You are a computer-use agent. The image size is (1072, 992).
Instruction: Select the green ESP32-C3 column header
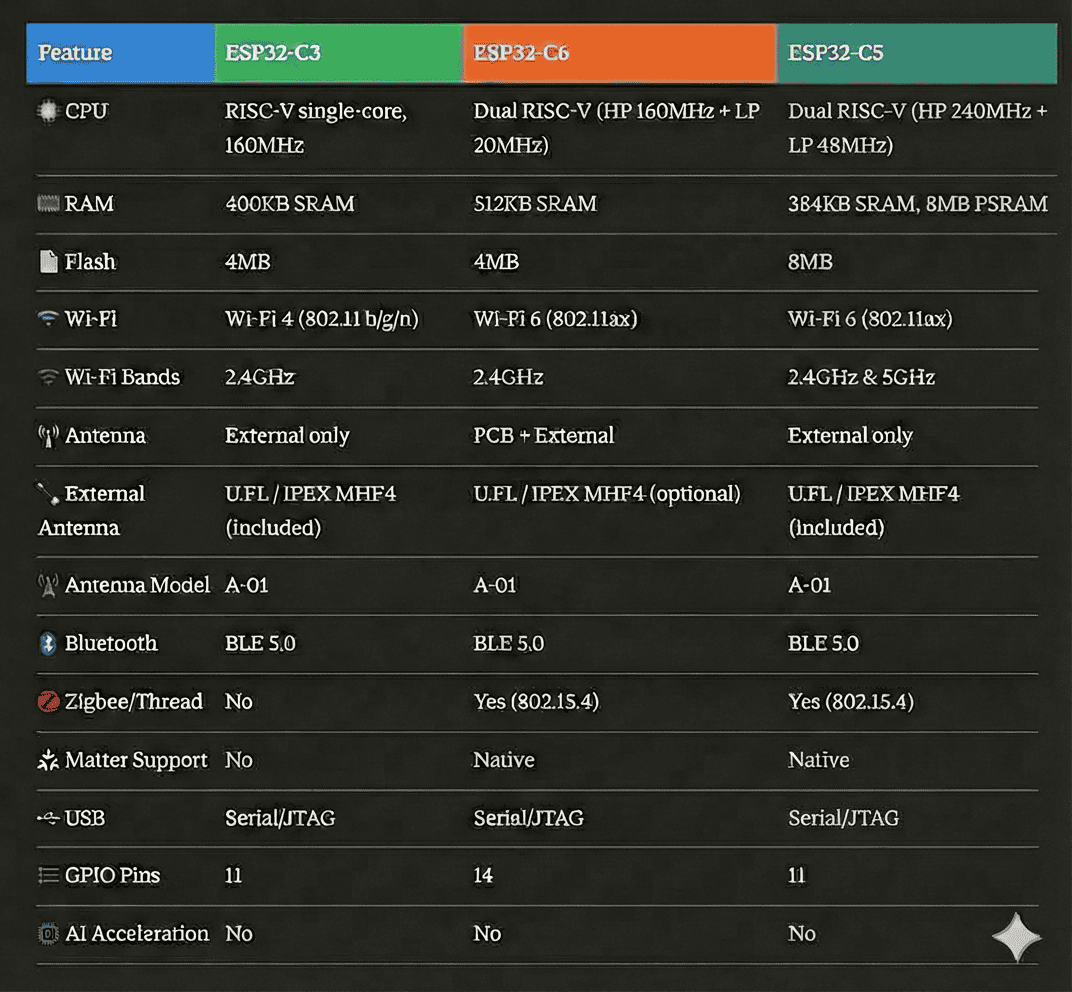338,53
